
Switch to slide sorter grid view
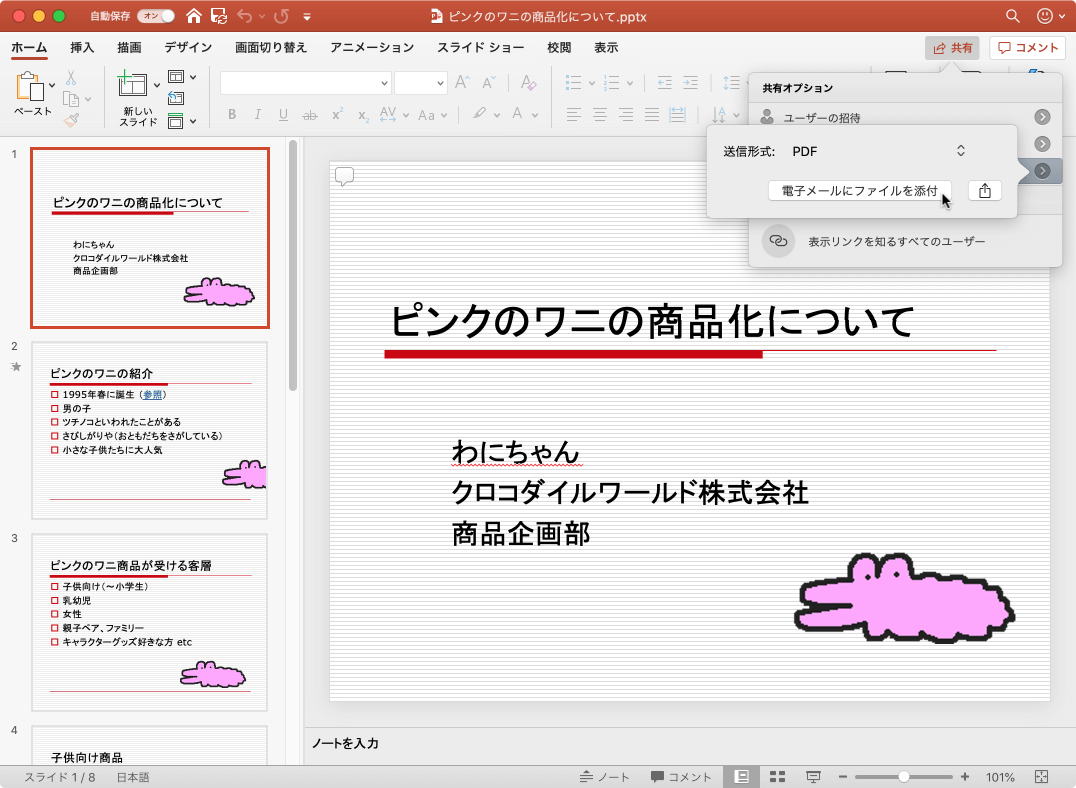pyautogui.click(x=777, y=777)
